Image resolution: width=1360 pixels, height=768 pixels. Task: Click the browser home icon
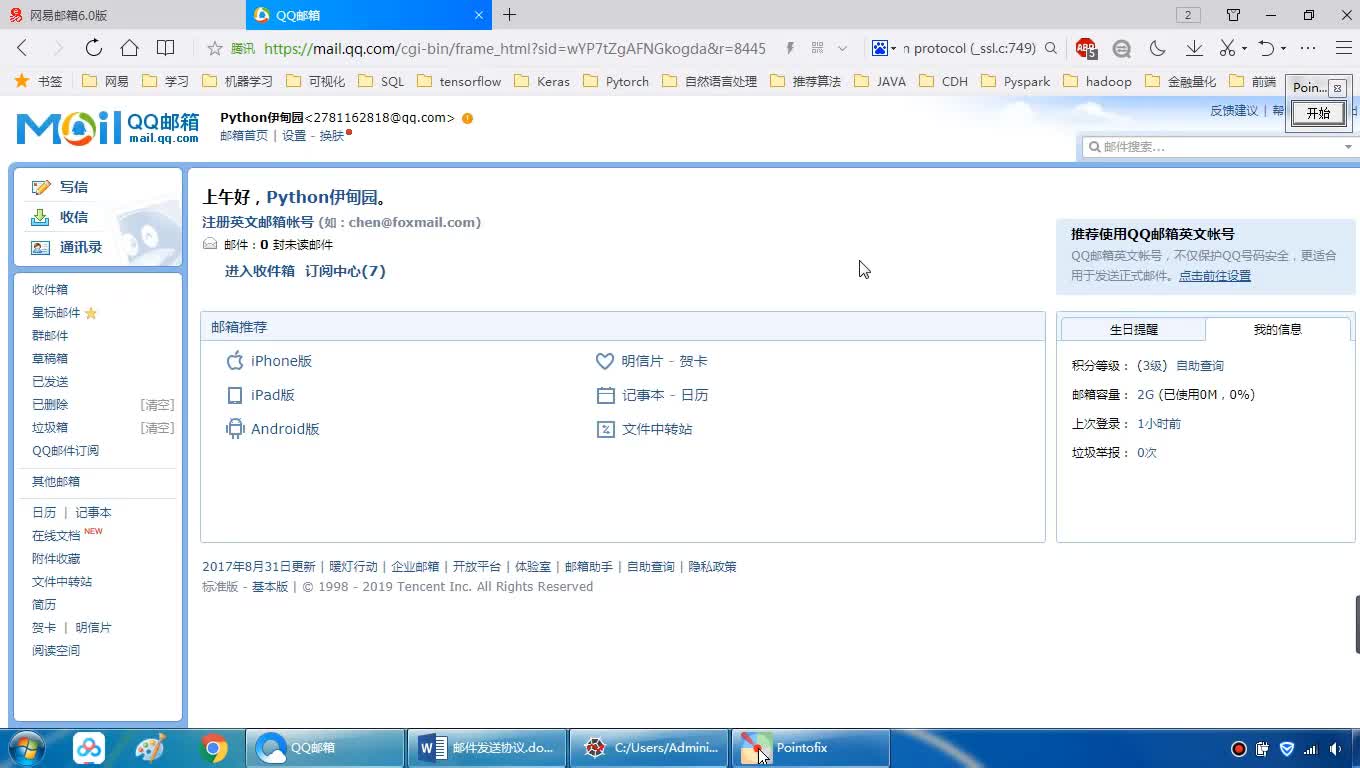click(129, 48)
